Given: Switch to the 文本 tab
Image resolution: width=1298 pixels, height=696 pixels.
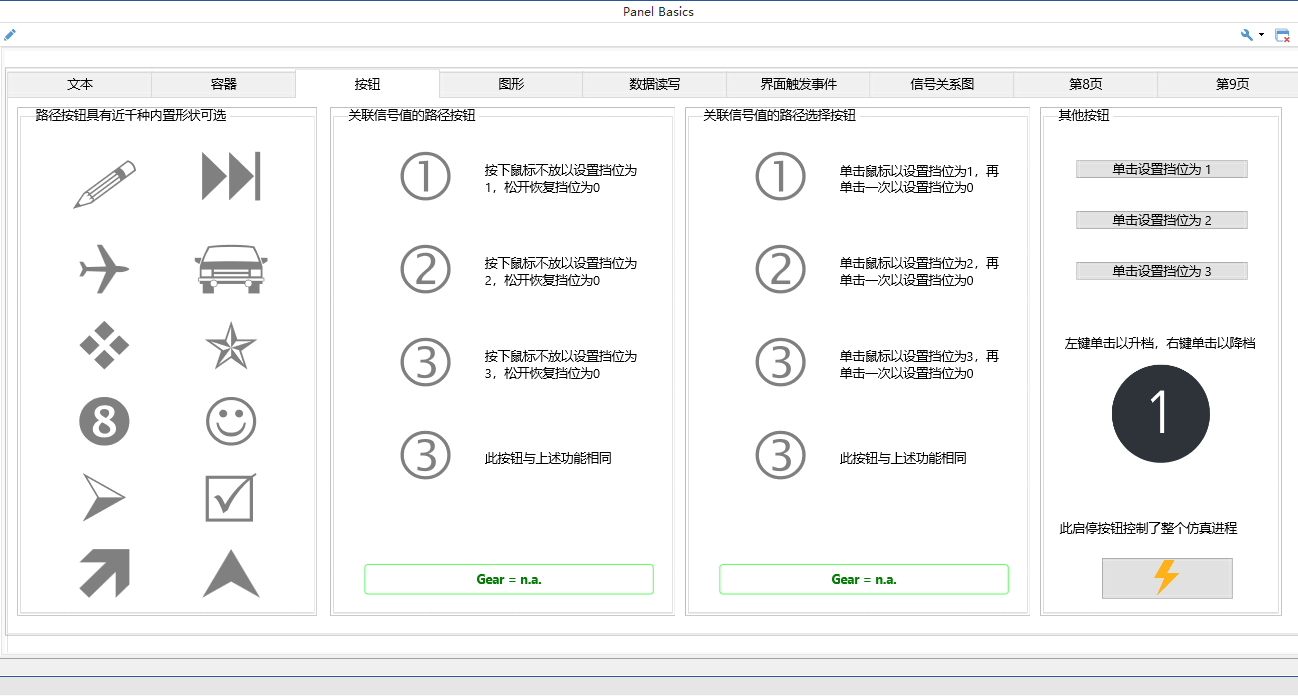Looking at the screenshot, I should pyautogui.click(x=80, y=84).
